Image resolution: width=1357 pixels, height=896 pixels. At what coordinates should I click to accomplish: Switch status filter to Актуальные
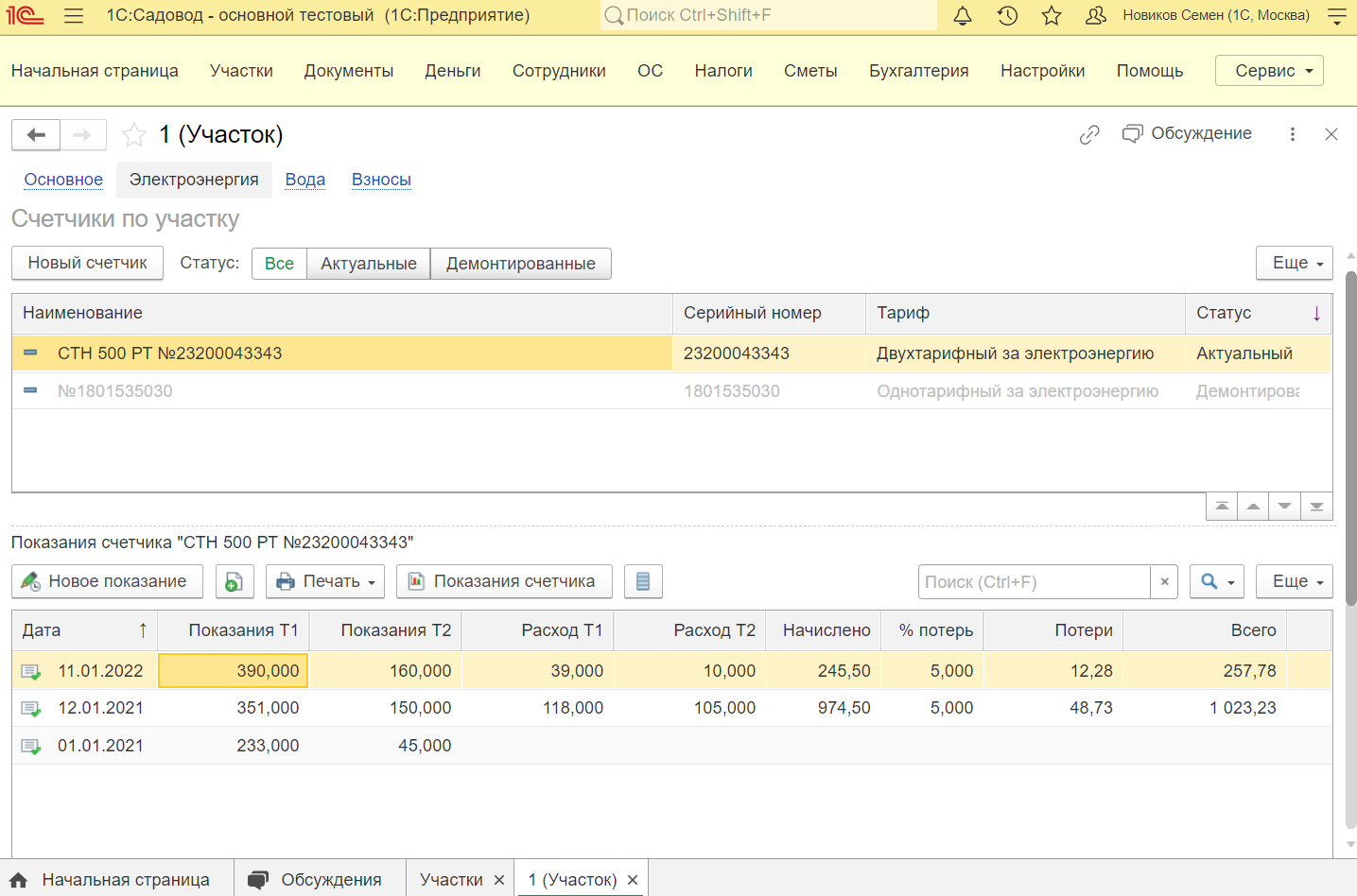[368, 264]
